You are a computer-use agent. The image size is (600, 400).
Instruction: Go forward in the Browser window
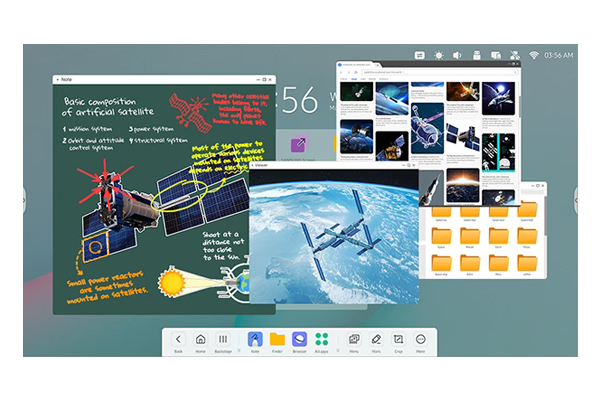[348, 72]
